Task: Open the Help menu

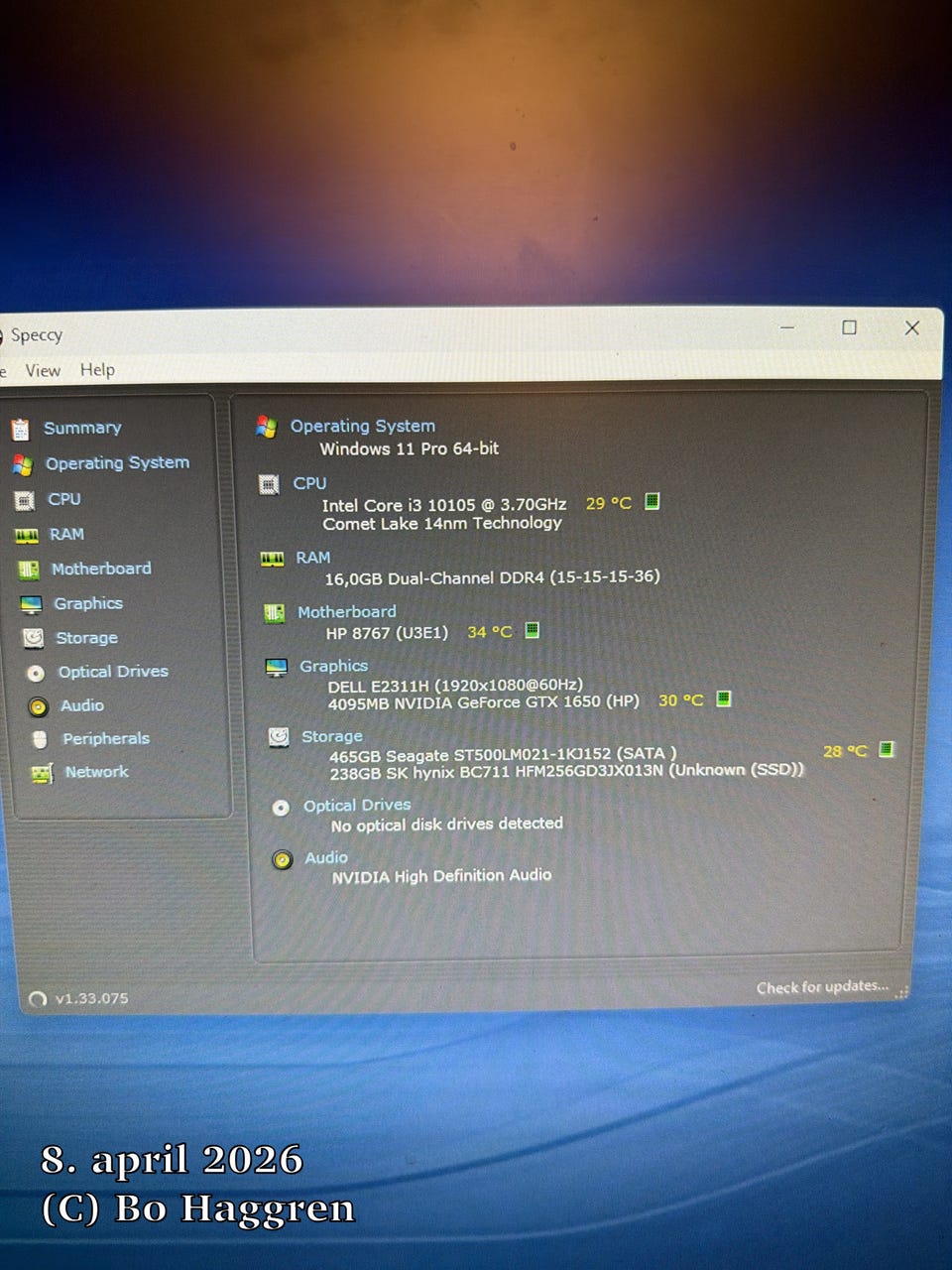Action: point(97,370)
